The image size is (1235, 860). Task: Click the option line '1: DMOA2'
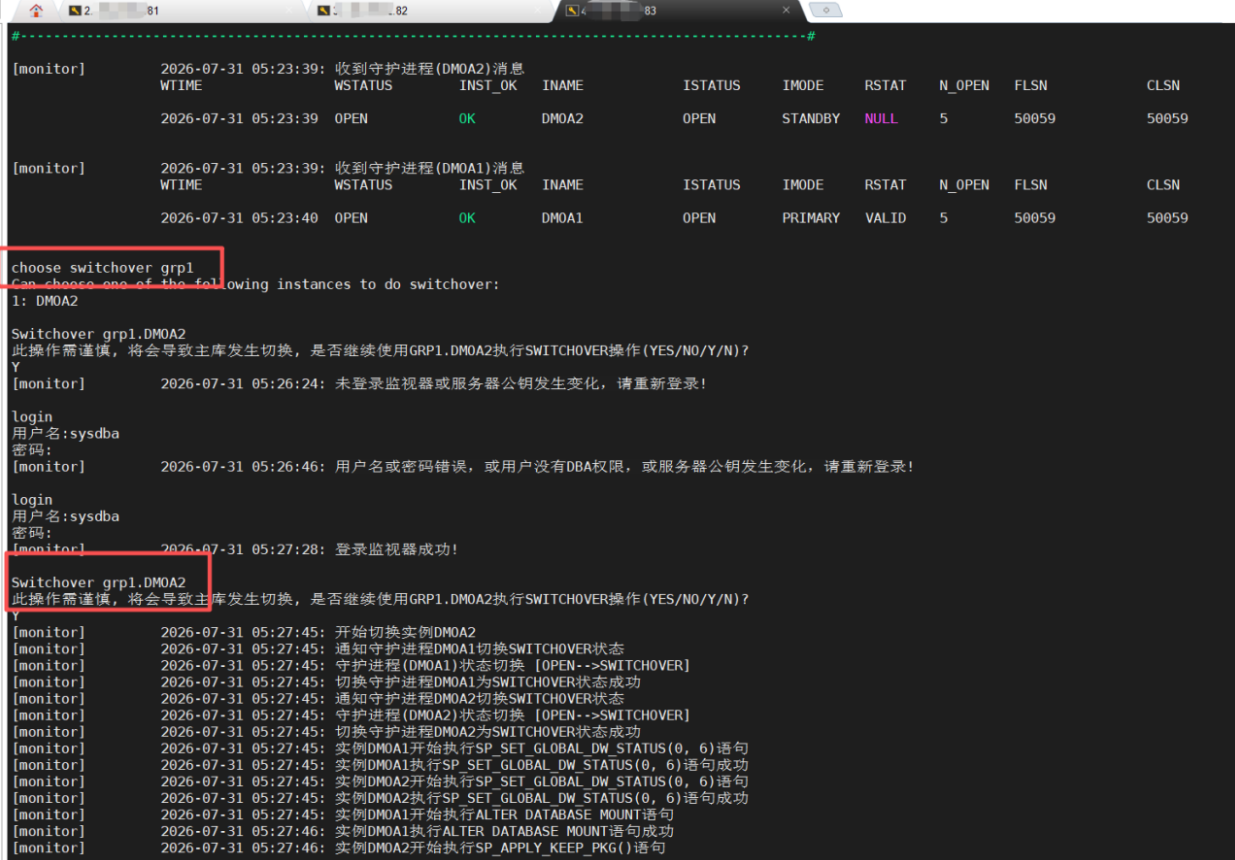tap(44, 301)
